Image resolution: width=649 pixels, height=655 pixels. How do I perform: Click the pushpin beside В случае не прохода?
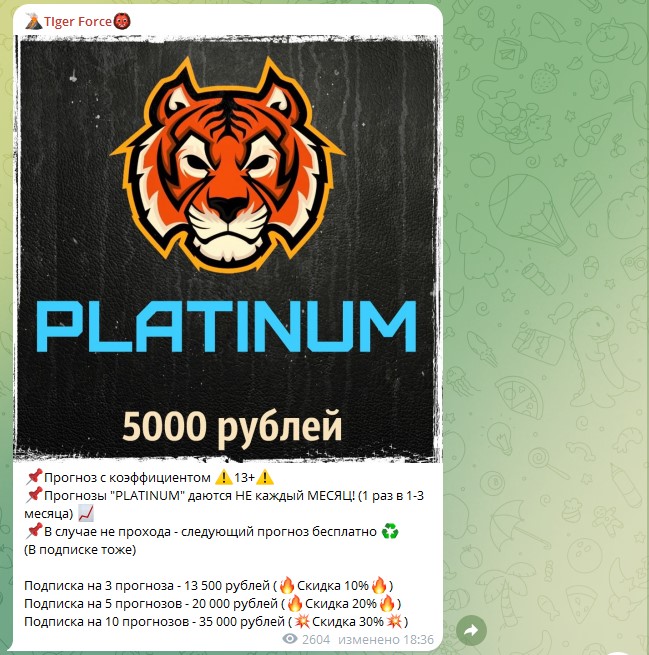(x=34, y=531)
